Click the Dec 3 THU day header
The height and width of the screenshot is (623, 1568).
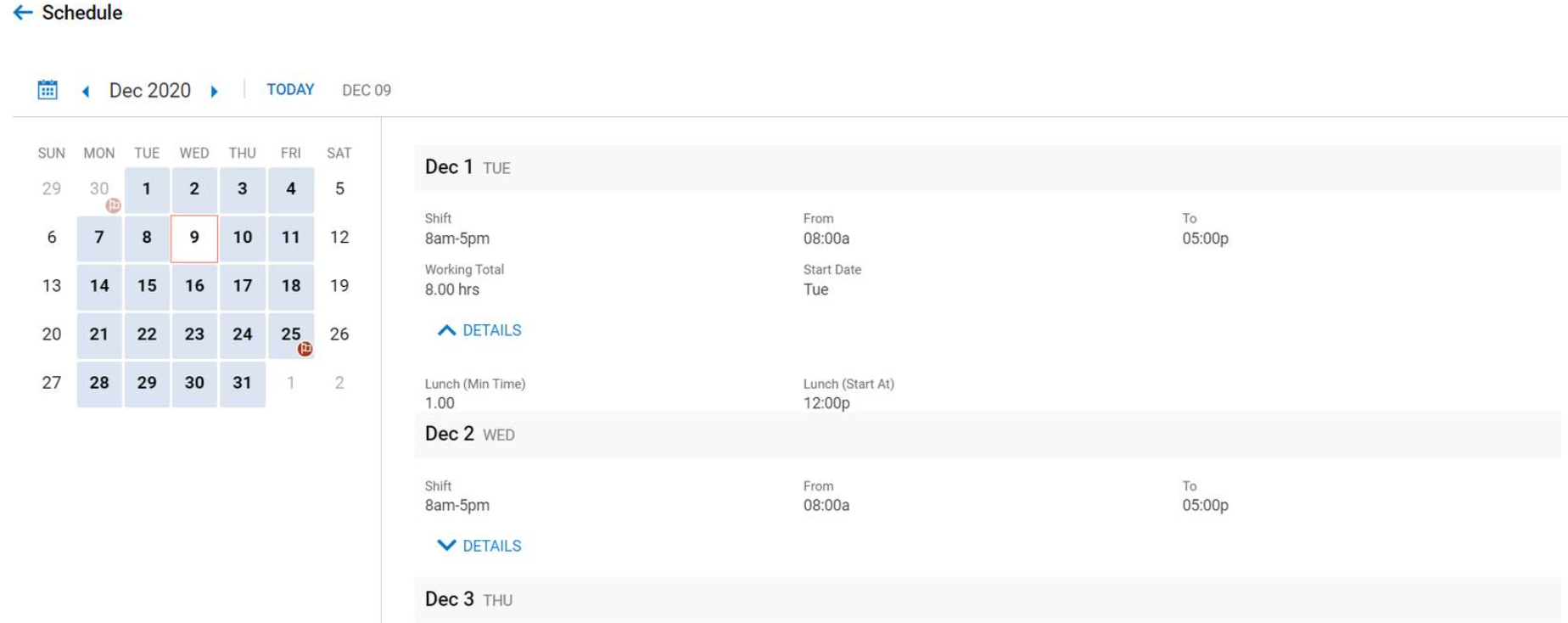pos(988,600)
